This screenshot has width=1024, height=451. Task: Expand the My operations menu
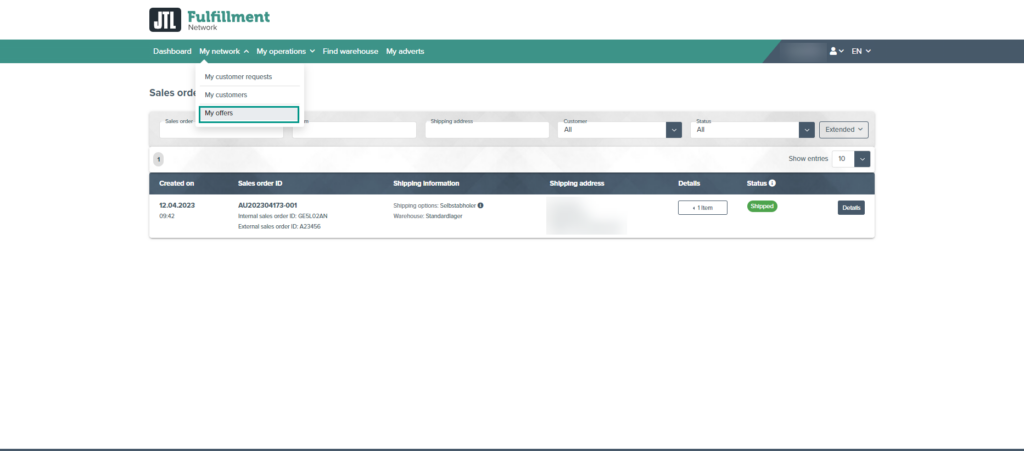(x=285, y=51)
